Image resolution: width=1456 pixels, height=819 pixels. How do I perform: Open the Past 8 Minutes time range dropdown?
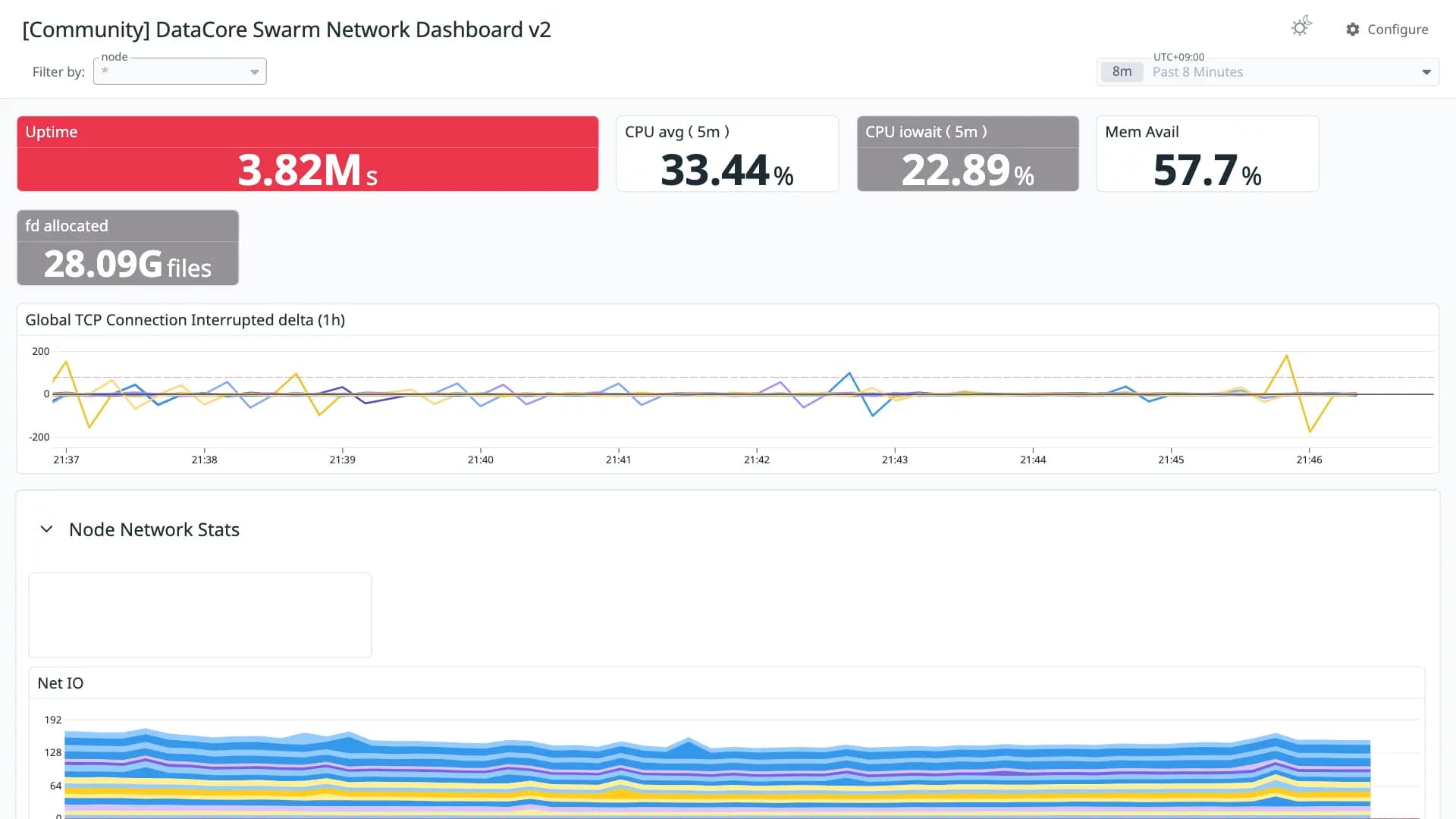[1268, 72]
